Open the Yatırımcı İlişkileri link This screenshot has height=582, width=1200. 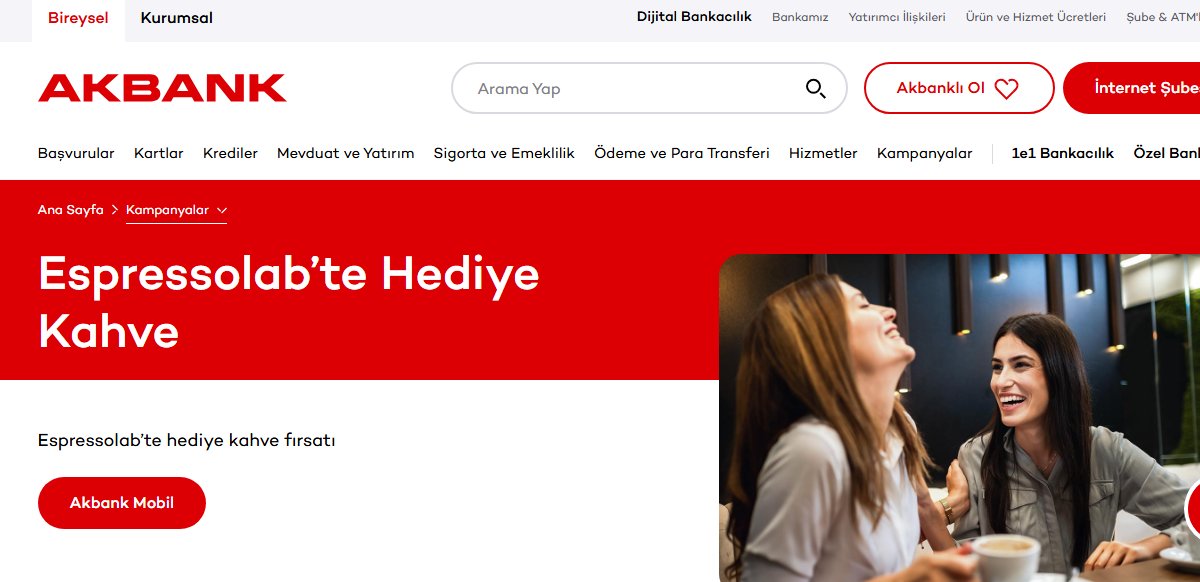coord(896,17)
